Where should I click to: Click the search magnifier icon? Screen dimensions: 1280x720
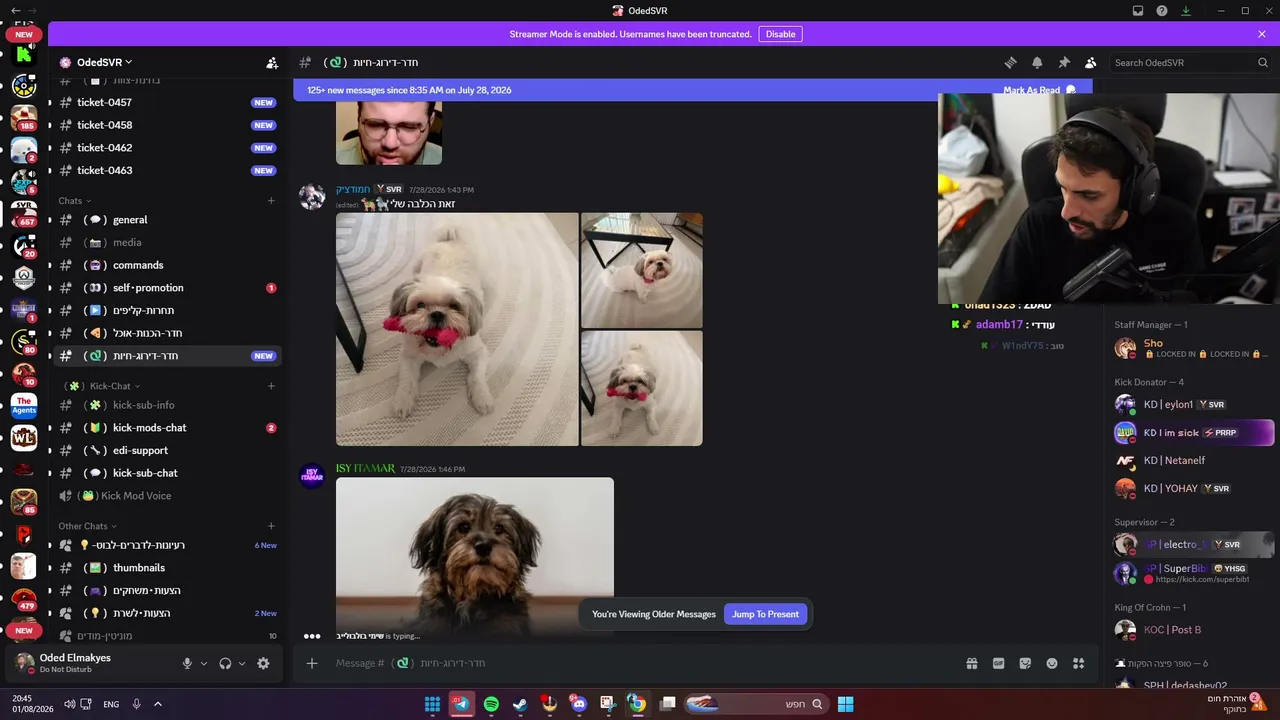[1263, 62]
